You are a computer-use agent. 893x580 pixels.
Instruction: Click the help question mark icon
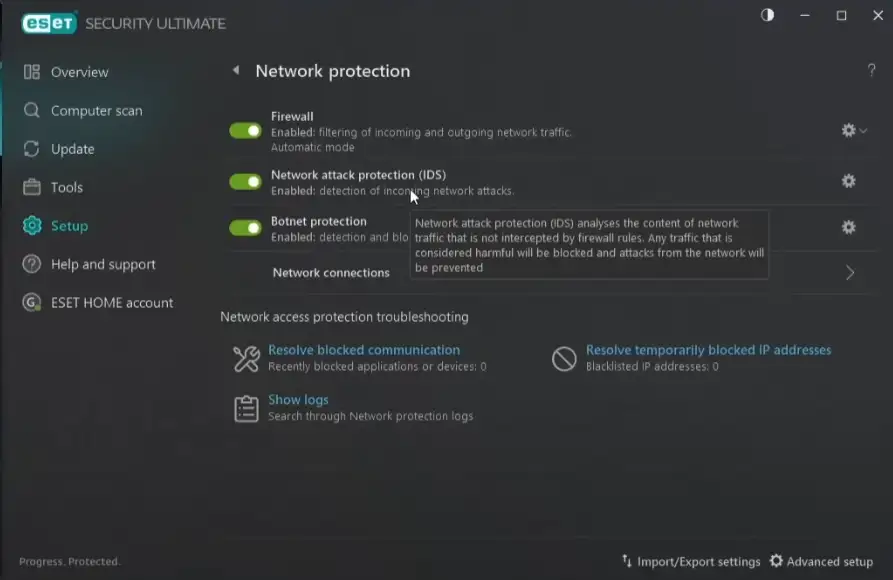(x=871, y=71)
